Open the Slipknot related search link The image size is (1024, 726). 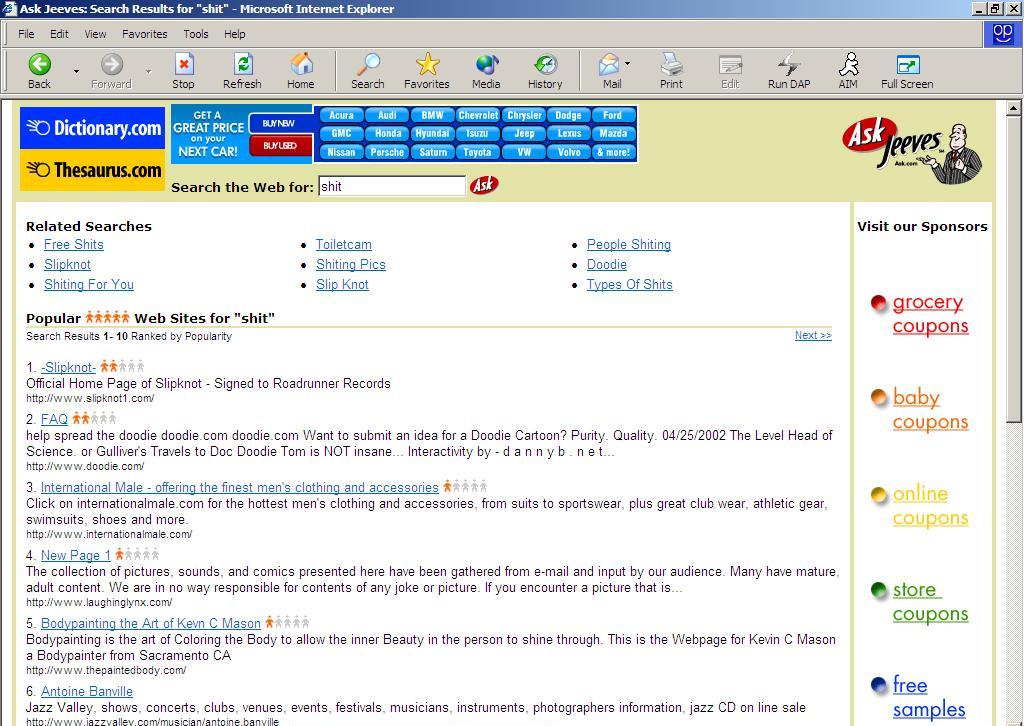pyautogui.click(x=67, y=264)
